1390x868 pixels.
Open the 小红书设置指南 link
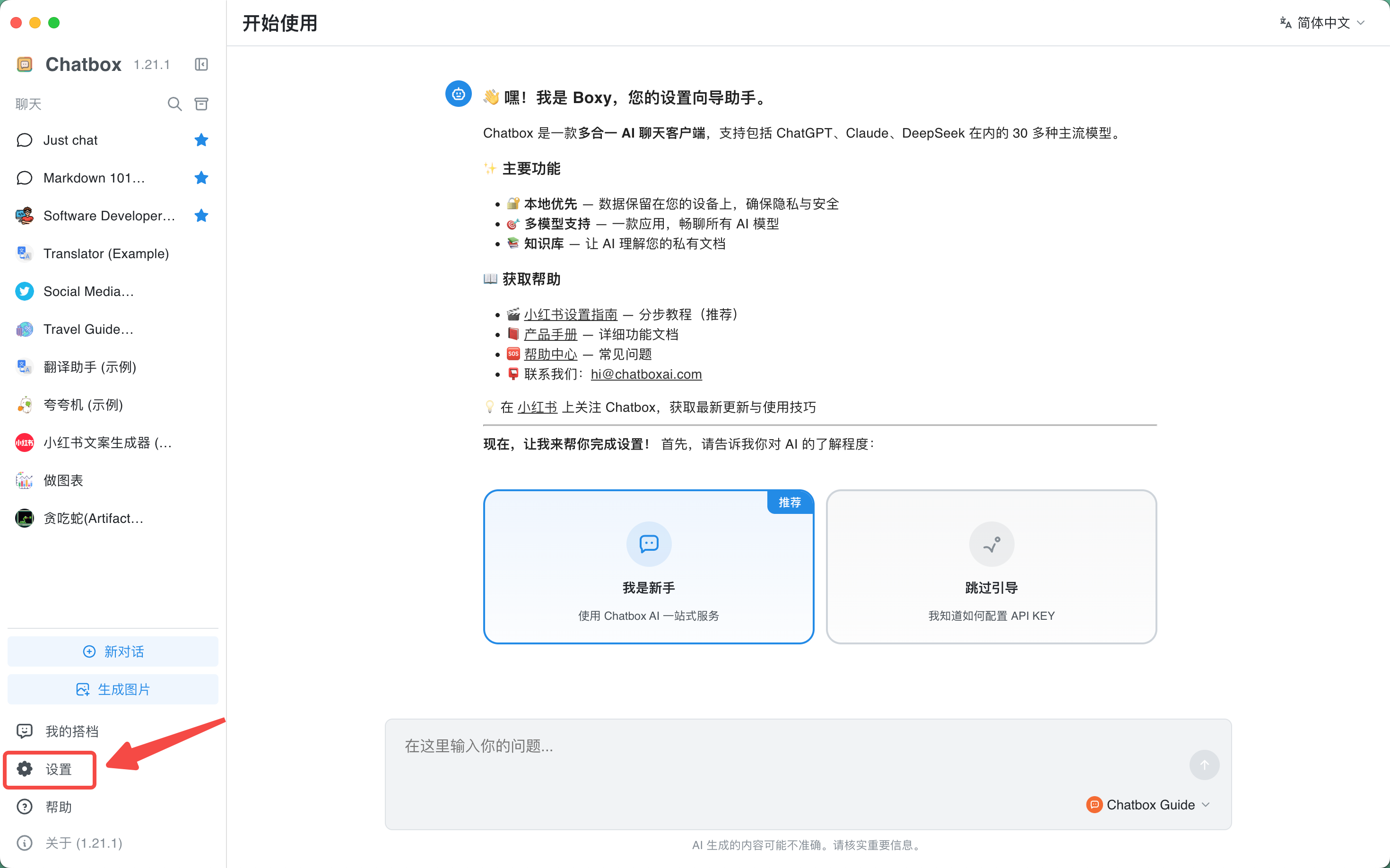tap(571, 314)
